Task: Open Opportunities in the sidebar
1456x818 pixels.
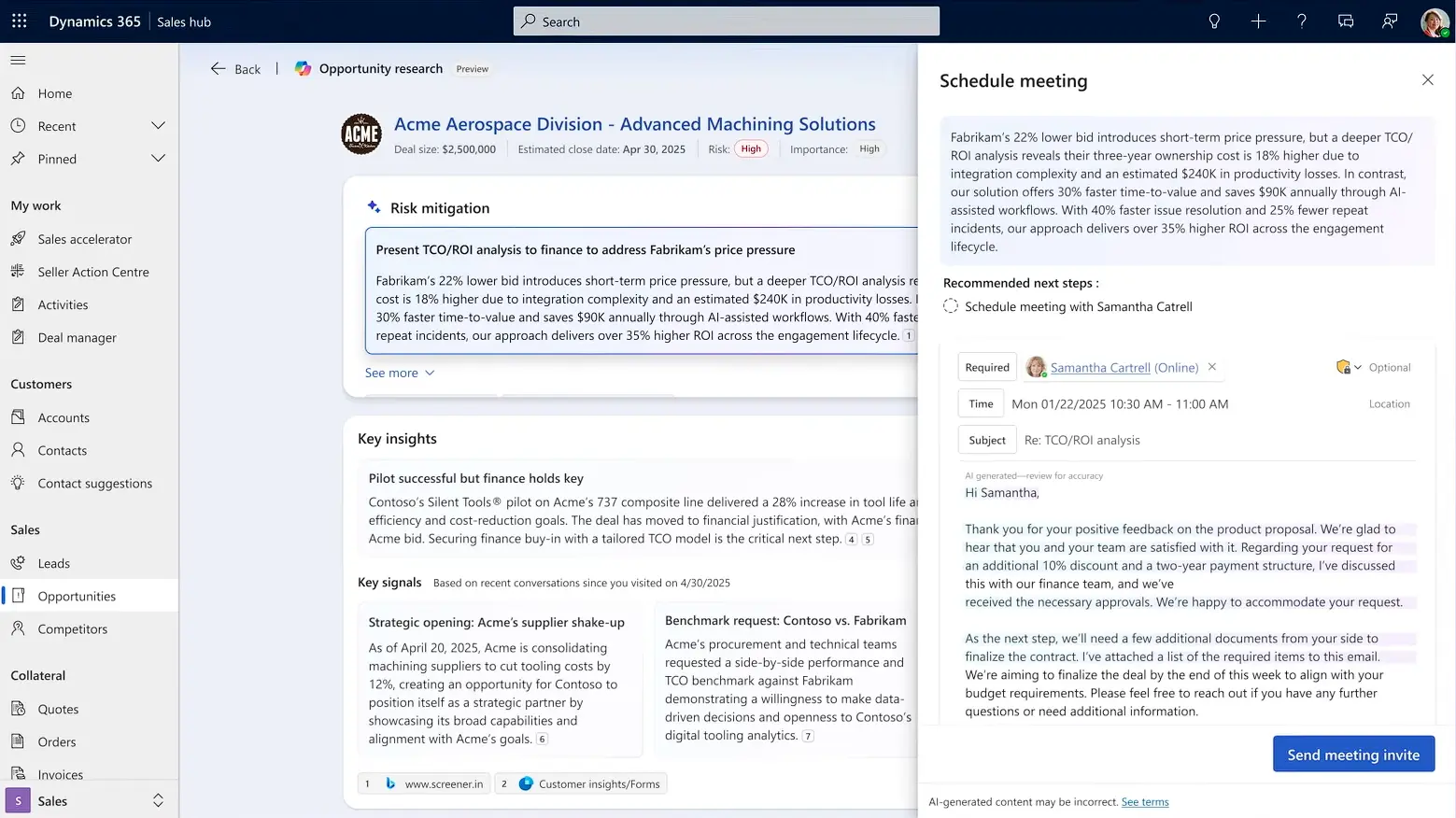Action: point(90,596)
